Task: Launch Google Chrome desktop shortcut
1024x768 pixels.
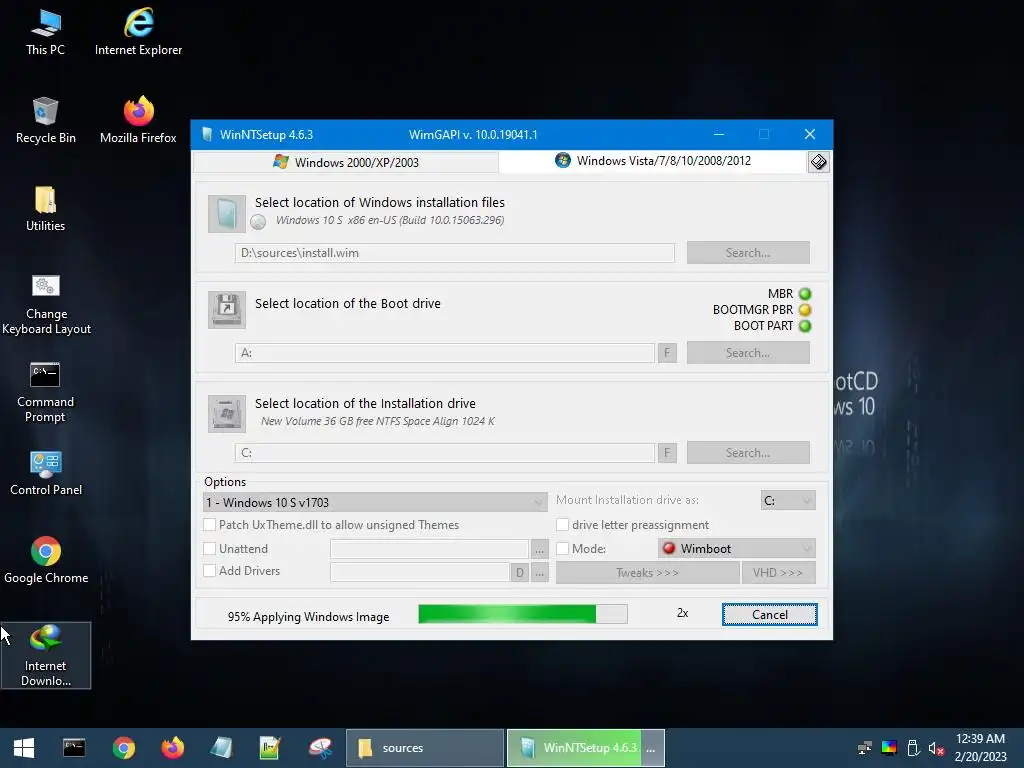Action: (46, 560)
